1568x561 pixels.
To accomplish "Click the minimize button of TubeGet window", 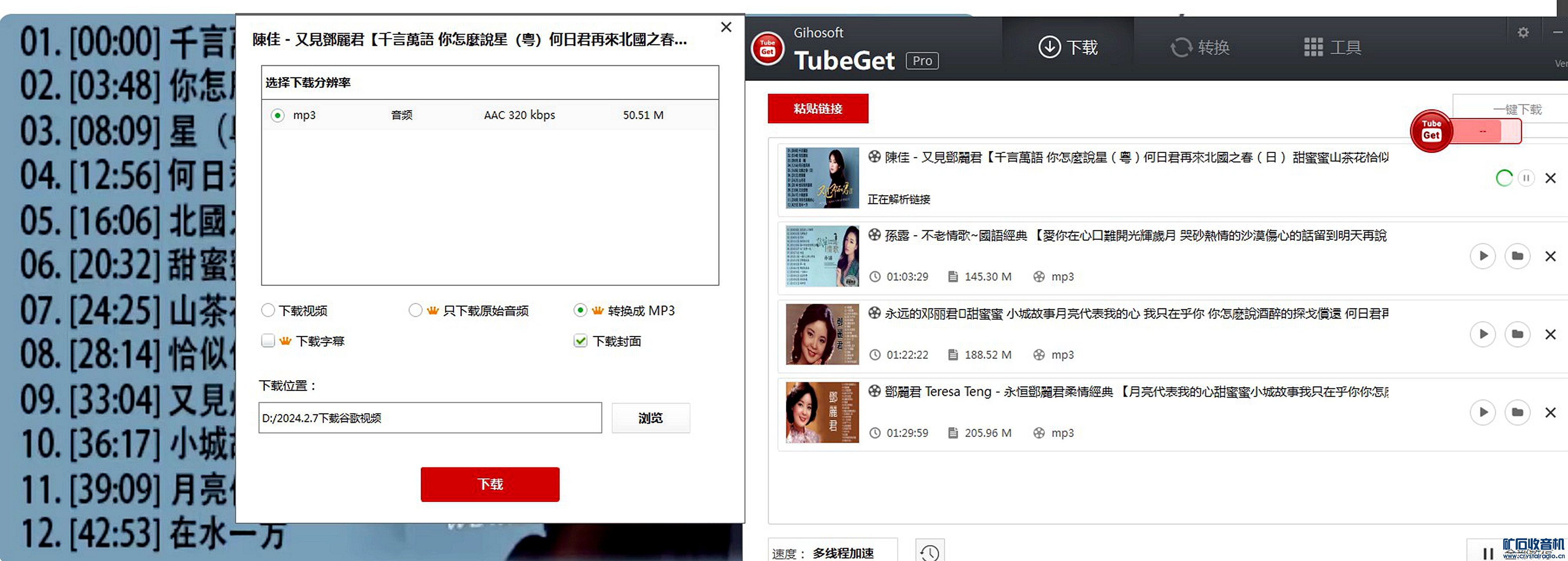I will coord(1557,32).
